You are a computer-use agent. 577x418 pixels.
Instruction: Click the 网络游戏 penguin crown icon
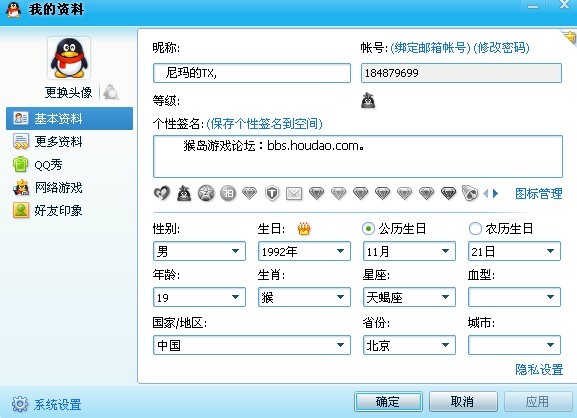pos(21,187)
